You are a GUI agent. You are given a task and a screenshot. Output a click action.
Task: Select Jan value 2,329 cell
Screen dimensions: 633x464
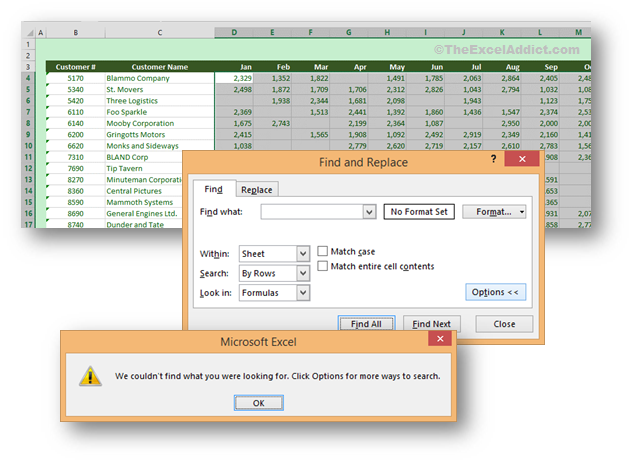tap(234, 78)
